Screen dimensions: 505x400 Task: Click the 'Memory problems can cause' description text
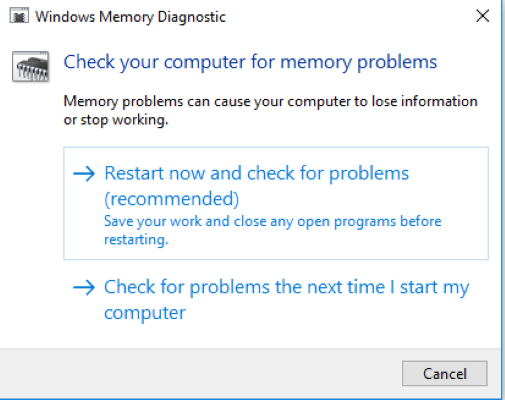point(270,101)
